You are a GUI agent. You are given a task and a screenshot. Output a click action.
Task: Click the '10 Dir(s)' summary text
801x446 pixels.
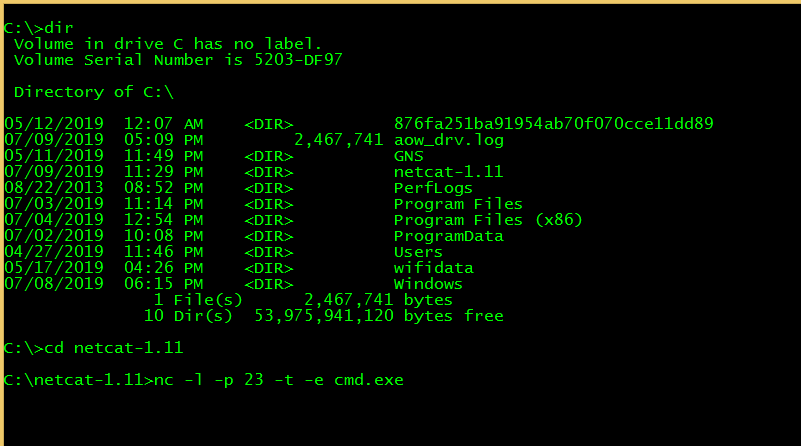pyautogui.click(x=188, y=316)
